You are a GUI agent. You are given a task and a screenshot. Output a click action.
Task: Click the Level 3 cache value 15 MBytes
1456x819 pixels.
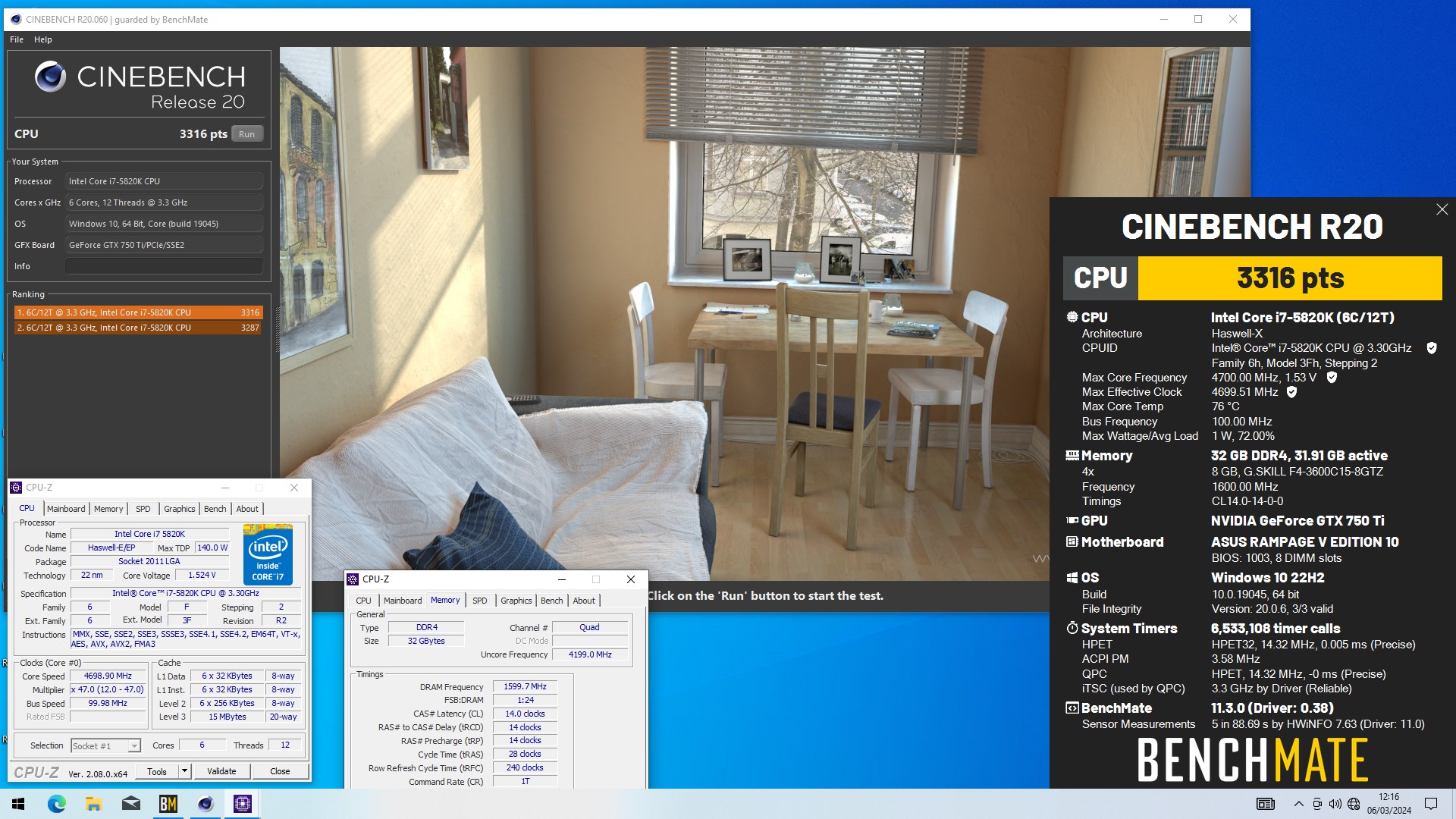pos(227,717)
